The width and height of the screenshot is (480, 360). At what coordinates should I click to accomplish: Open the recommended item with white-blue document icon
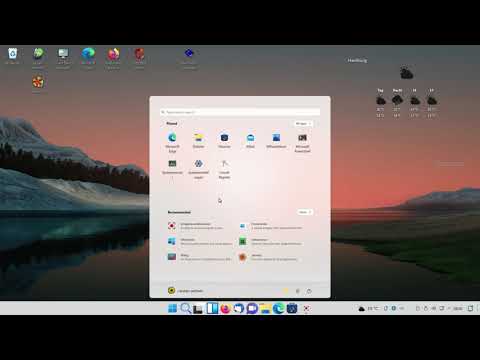(x=270, y=226)
